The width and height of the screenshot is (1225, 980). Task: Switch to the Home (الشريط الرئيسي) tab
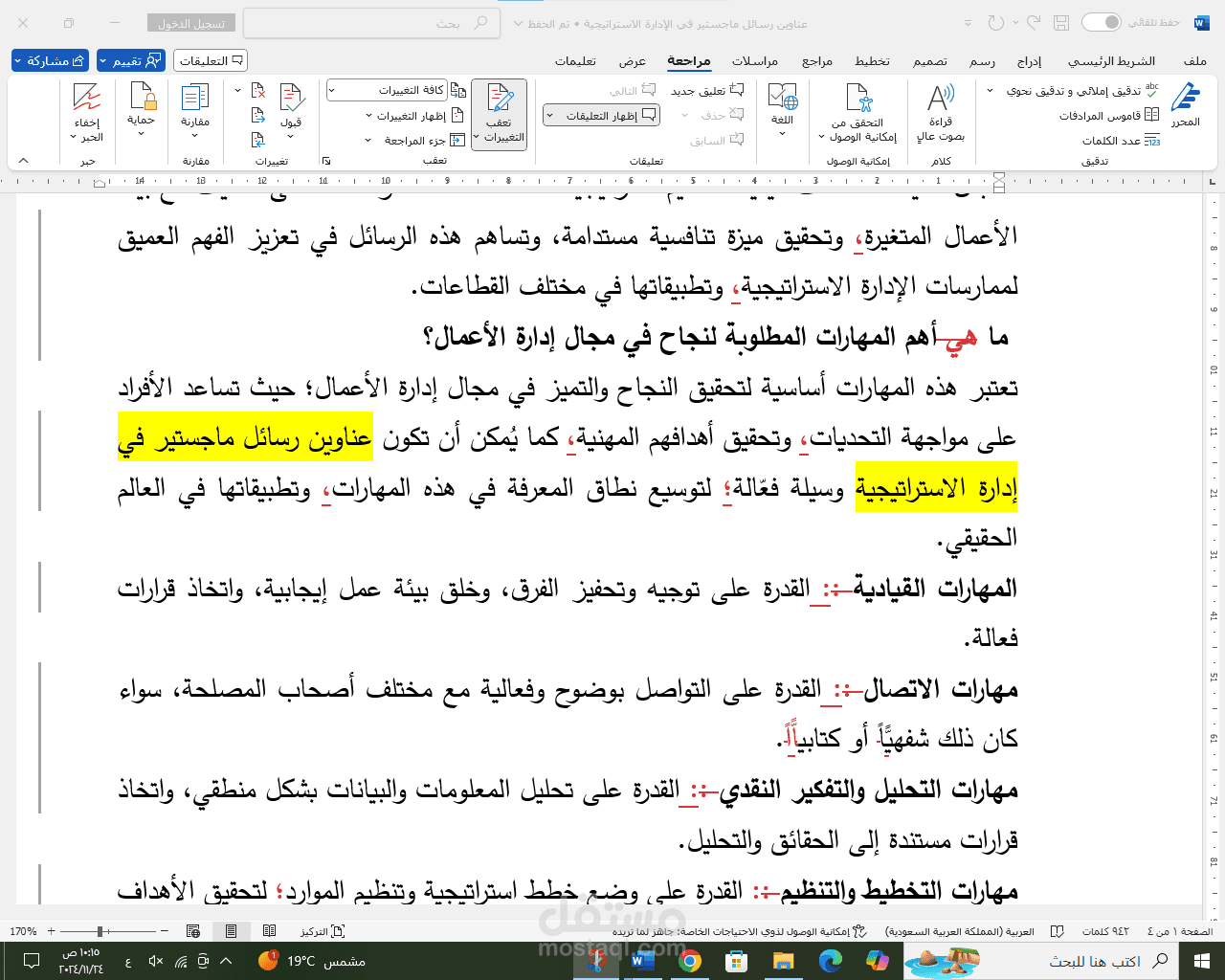pos(1111,60)
